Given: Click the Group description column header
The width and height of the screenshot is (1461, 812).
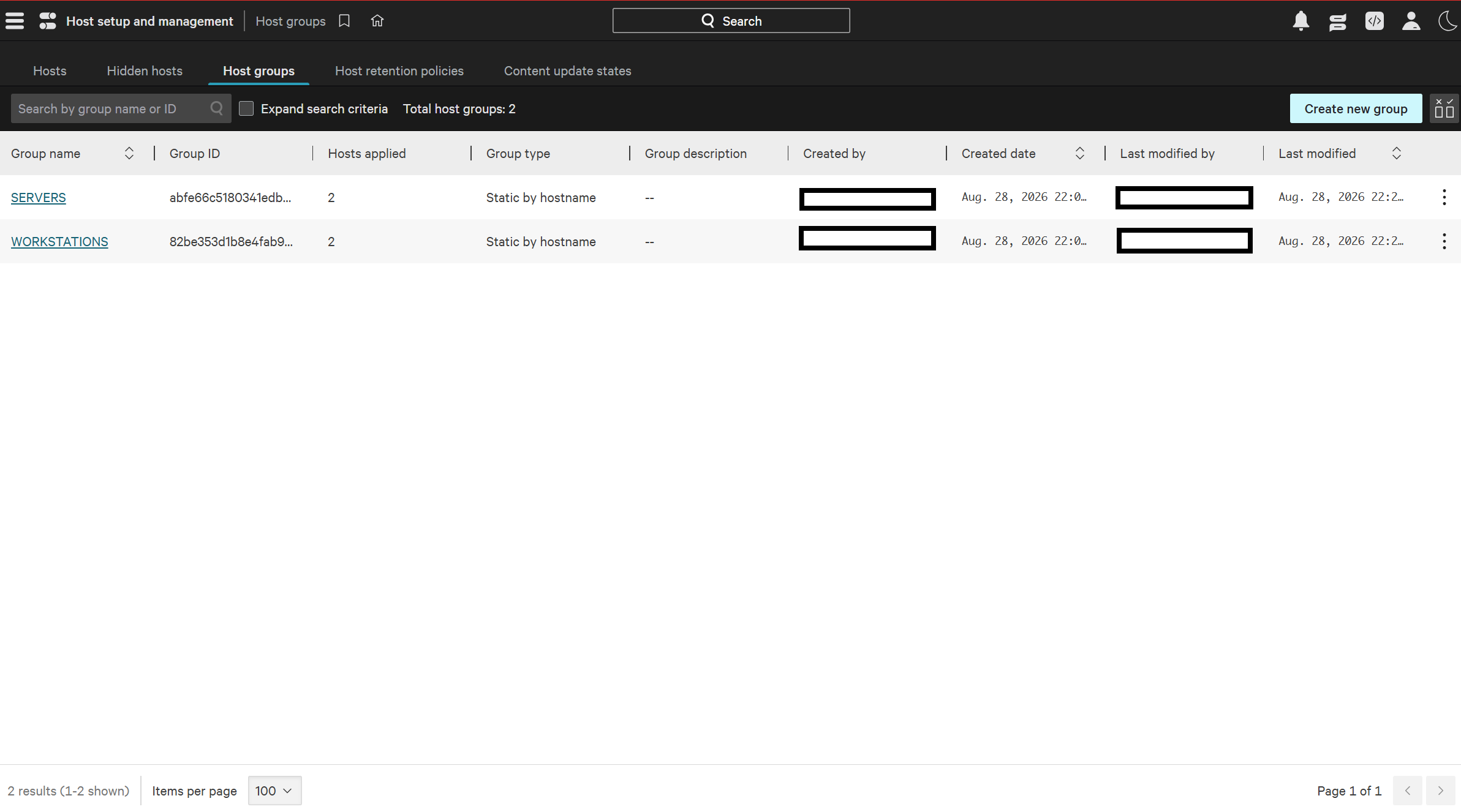Looking at the screenshot, I should [696, 153].
